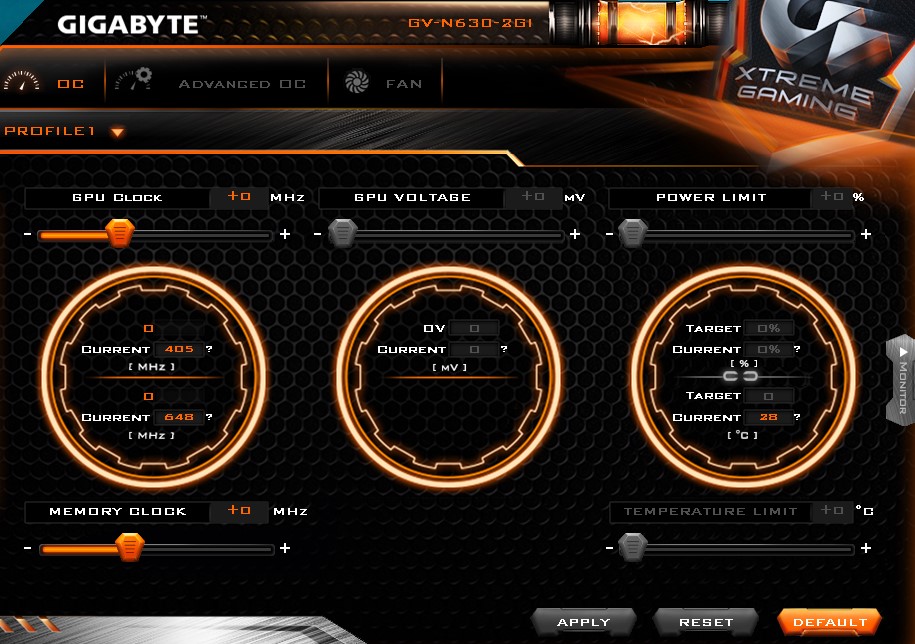Expand the PROFILE1 dropdown arrow
This screenshot has height=644, width=915.
(x=117, y=132)
